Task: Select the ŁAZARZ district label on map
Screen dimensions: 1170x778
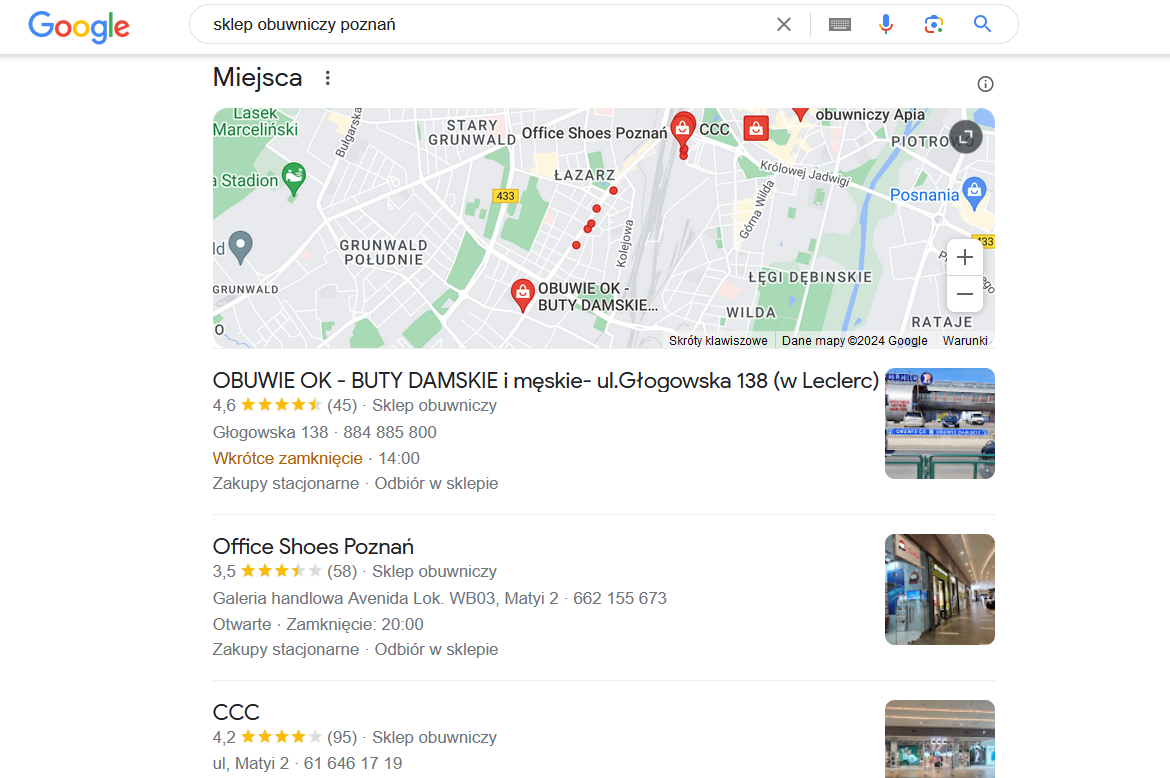Action: pyautogui.click(x=584, y=175)
